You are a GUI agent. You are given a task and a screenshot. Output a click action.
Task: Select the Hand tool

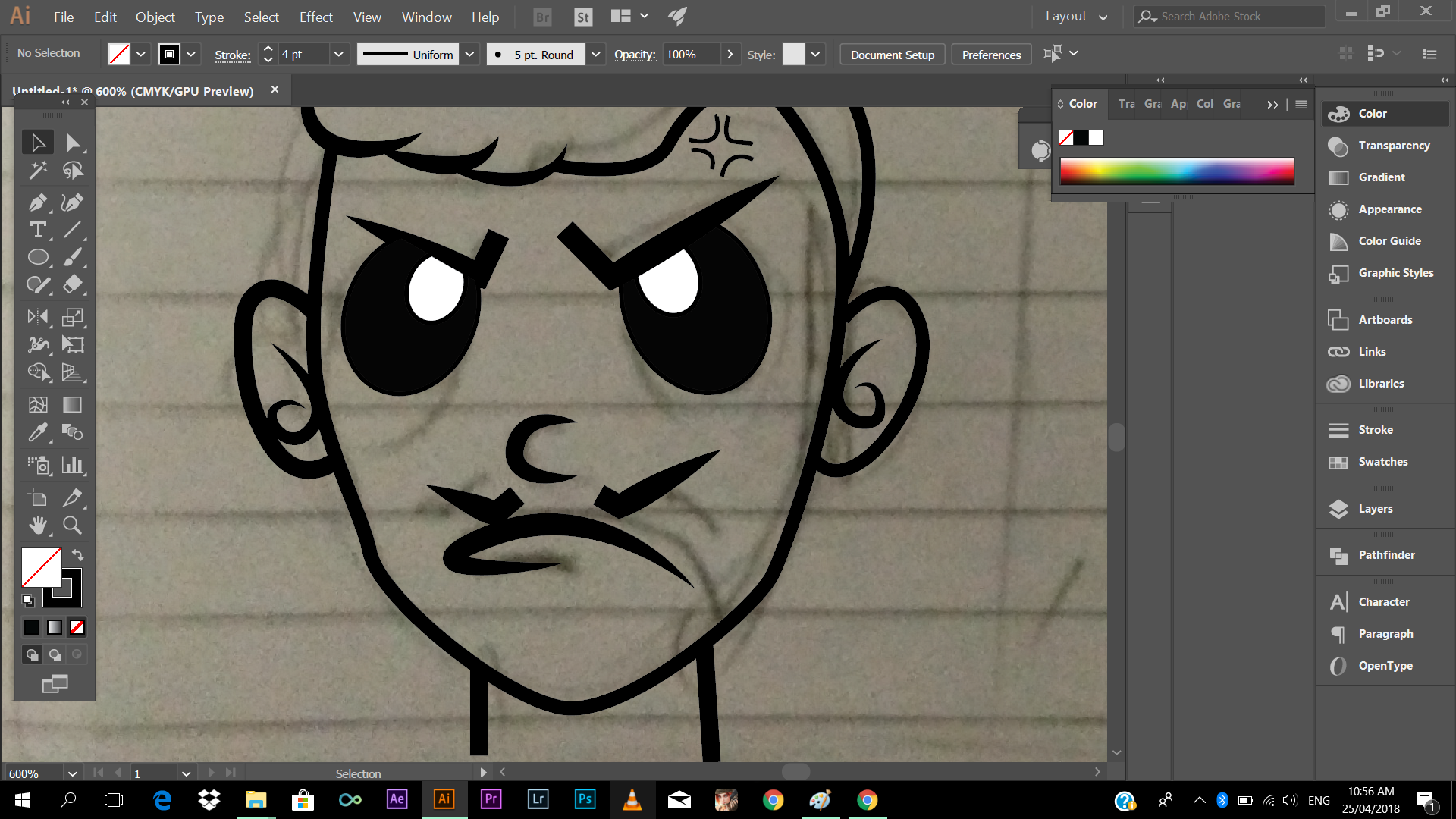[x=37, y=525]
